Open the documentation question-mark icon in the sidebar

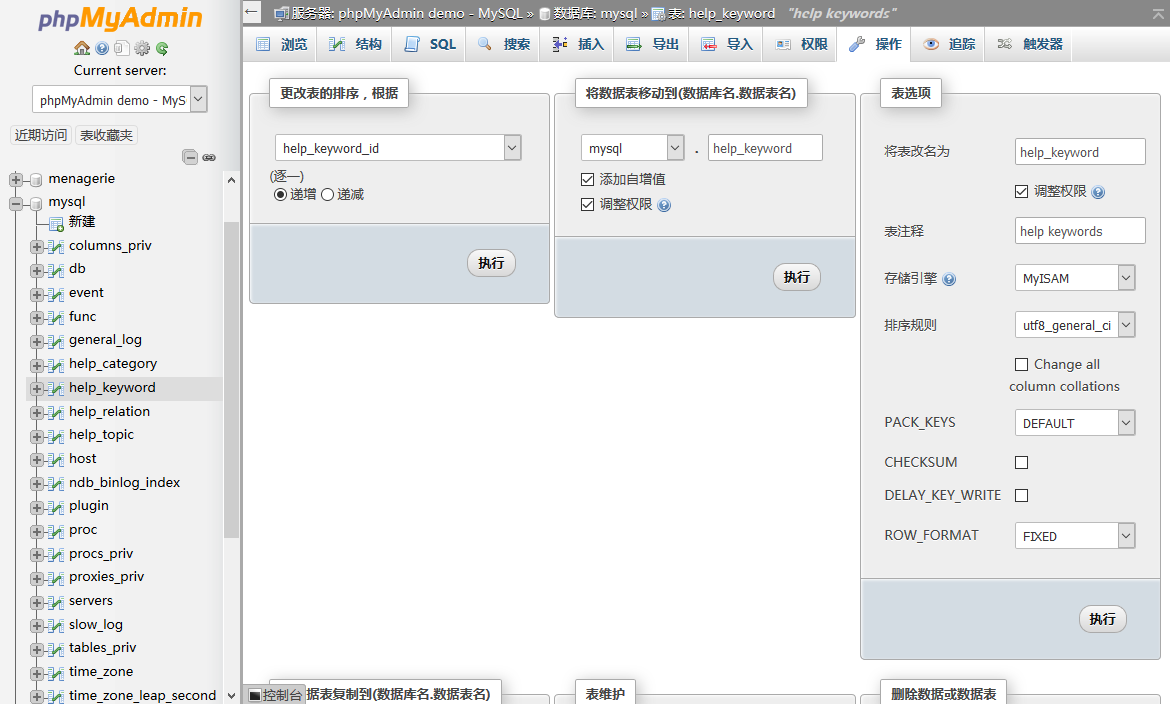102,48
